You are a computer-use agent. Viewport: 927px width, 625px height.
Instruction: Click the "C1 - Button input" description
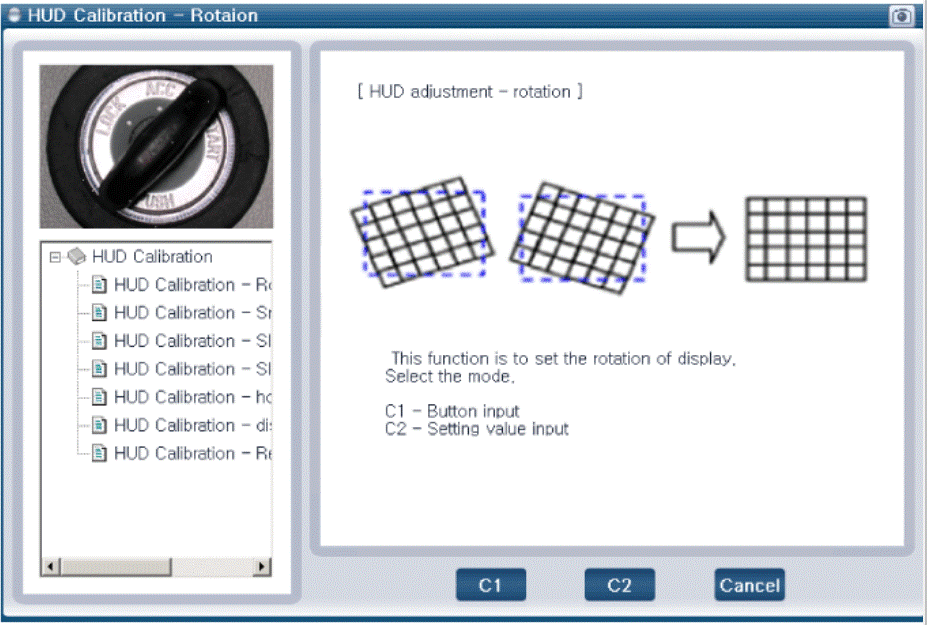(x=452, y=411)
